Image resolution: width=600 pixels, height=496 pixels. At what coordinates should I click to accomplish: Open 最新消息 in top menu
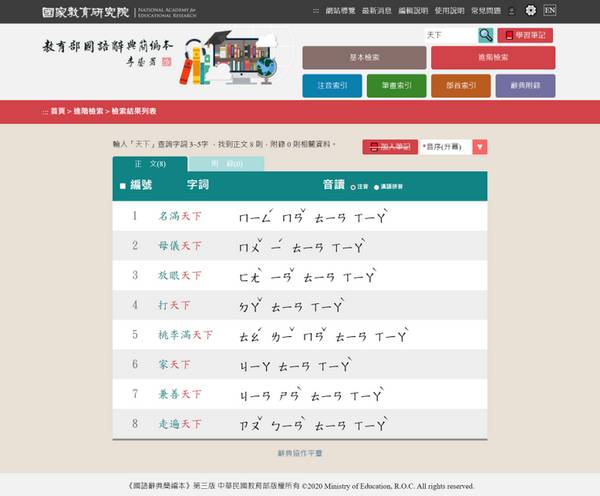click(x=377, y=11)
